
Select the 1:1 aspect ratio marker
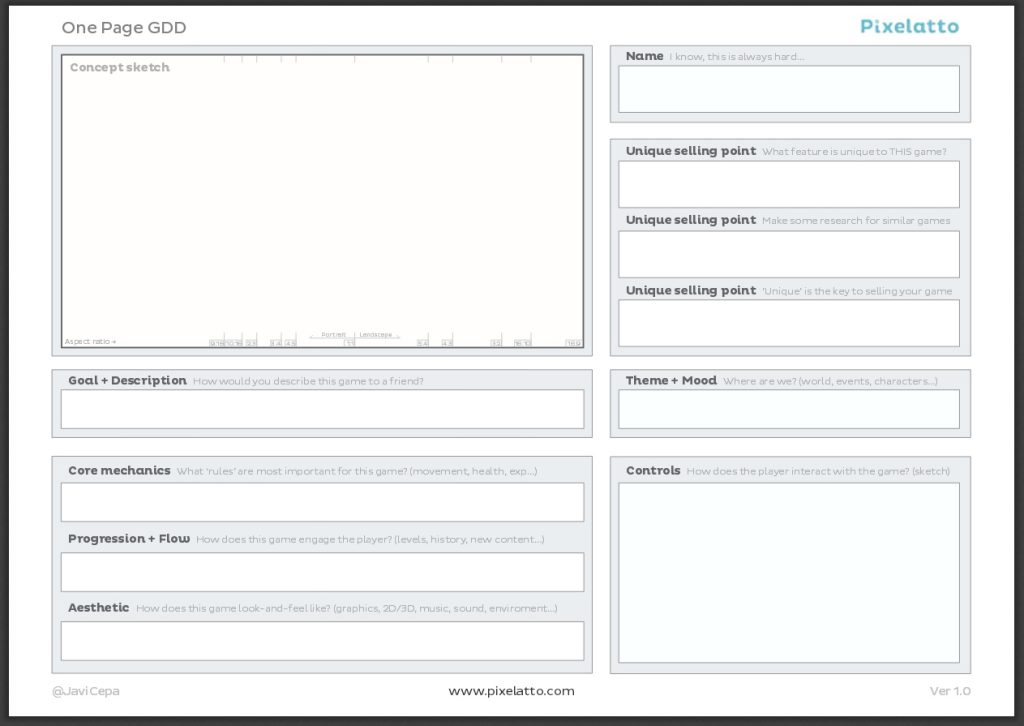350,339
